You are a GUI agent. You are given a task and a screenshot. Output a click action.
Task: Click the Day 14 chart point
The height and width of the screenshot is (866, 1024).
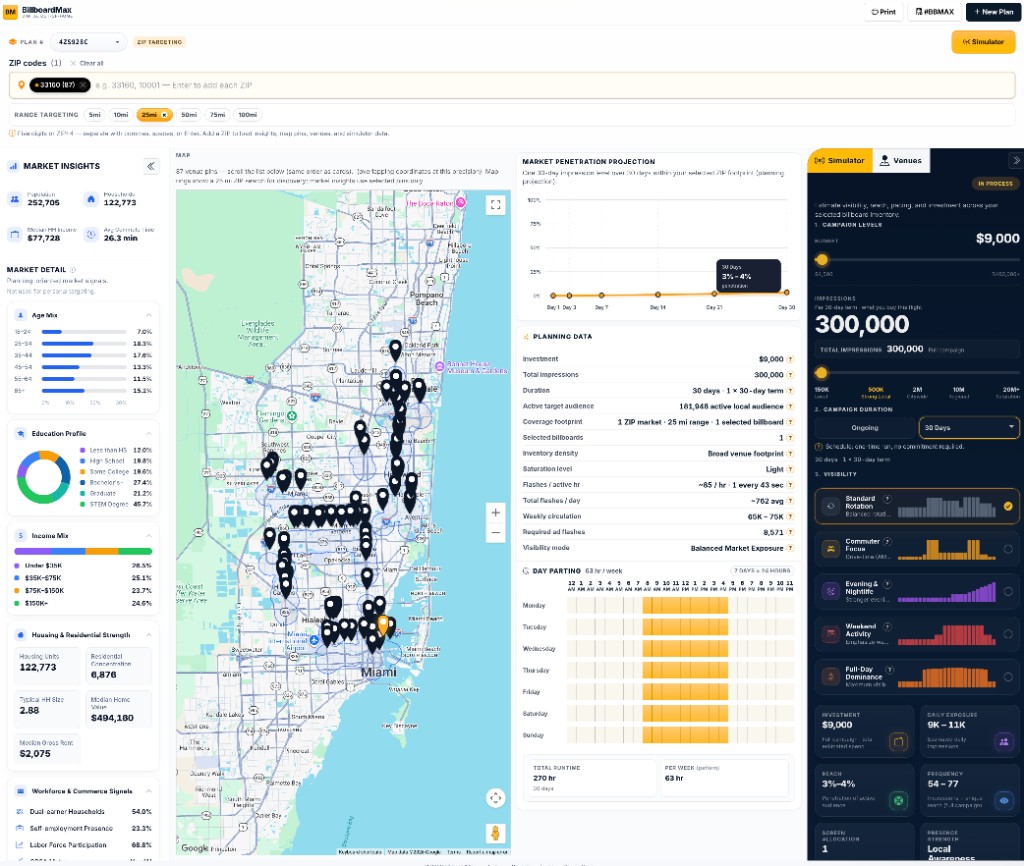click(x=658, y=295)
